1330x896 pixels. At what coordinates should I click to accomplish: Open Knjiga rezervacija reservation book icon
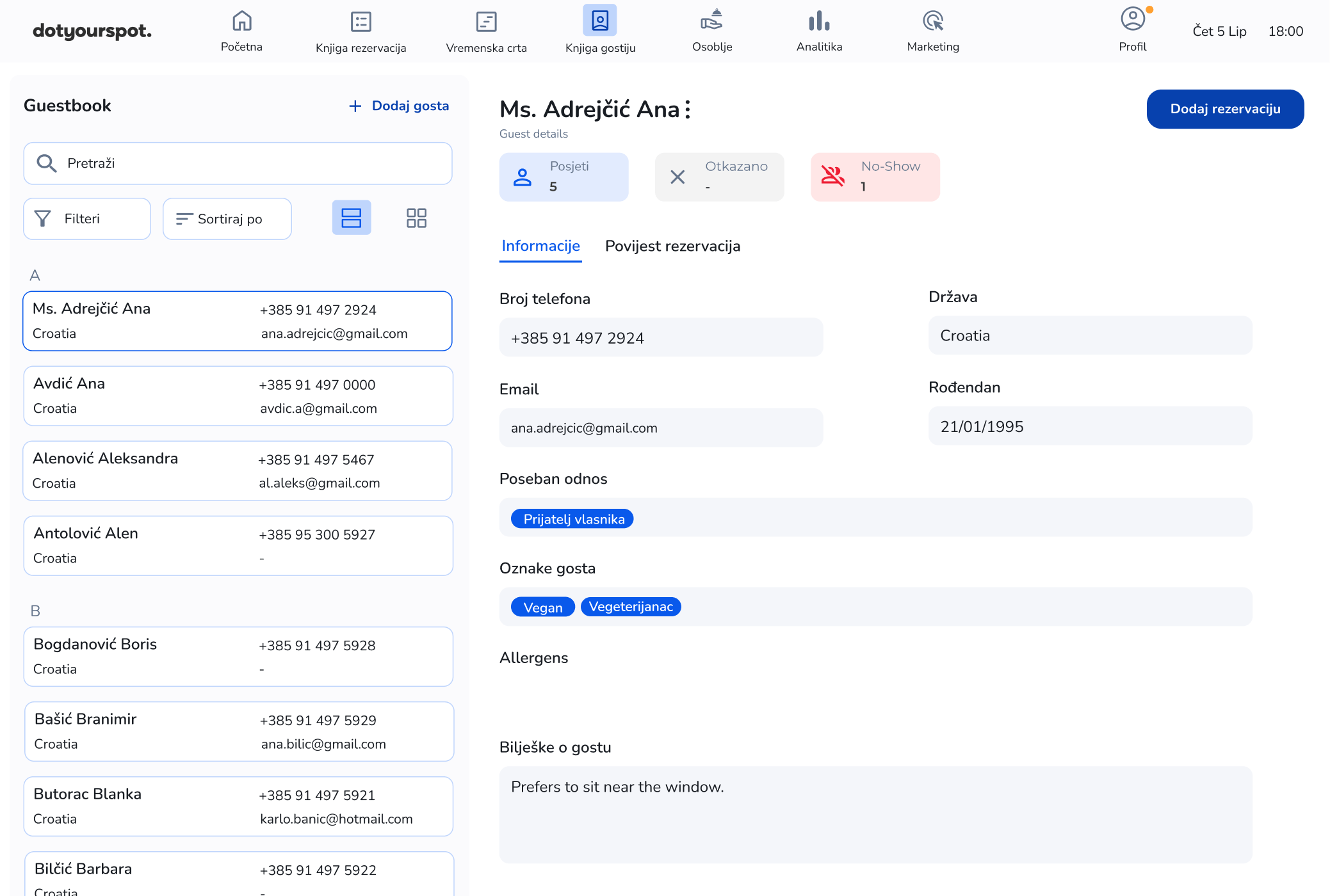click(361, 22)
